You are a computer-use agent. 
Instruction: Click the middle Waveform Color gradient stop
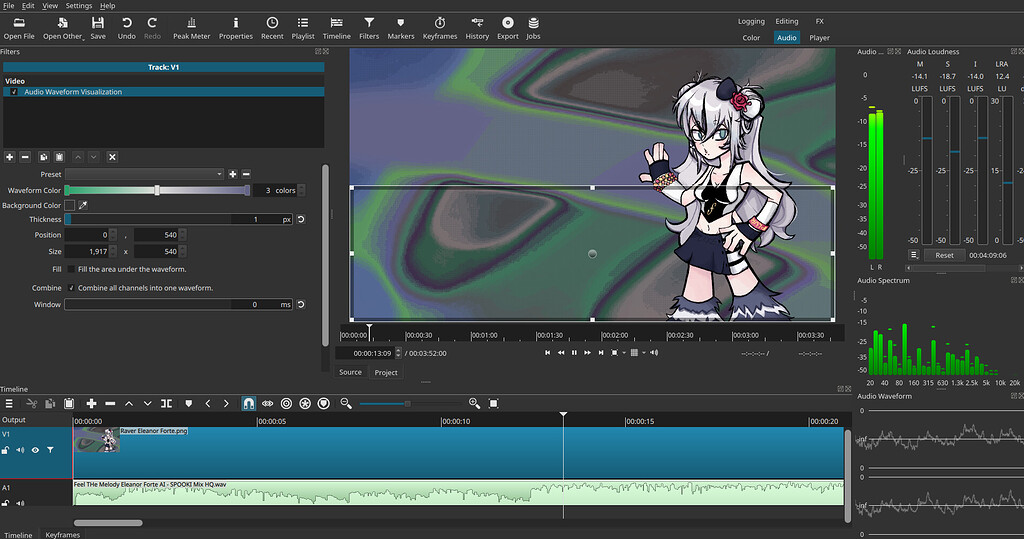(x=157, y=190)
